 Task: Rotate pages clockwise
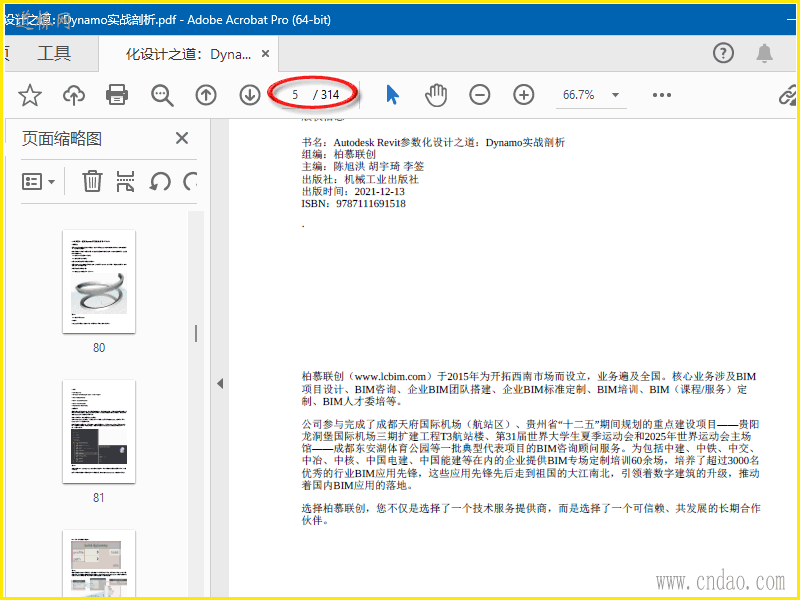pos(190,182)
